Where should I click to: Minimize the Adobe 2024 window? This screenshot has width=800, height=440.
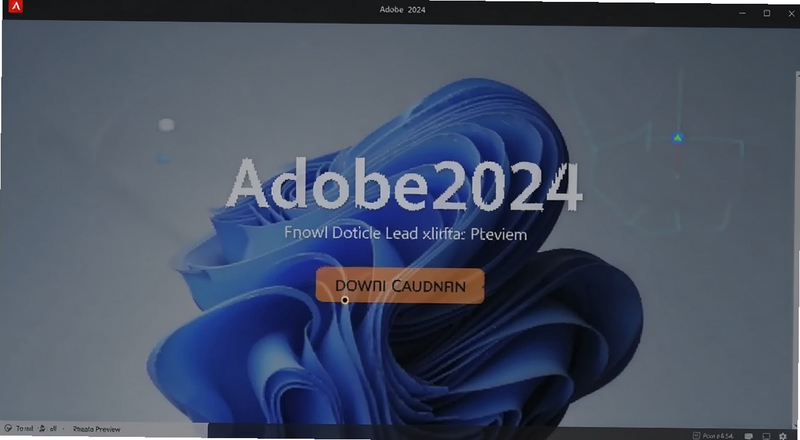(742, 13)
